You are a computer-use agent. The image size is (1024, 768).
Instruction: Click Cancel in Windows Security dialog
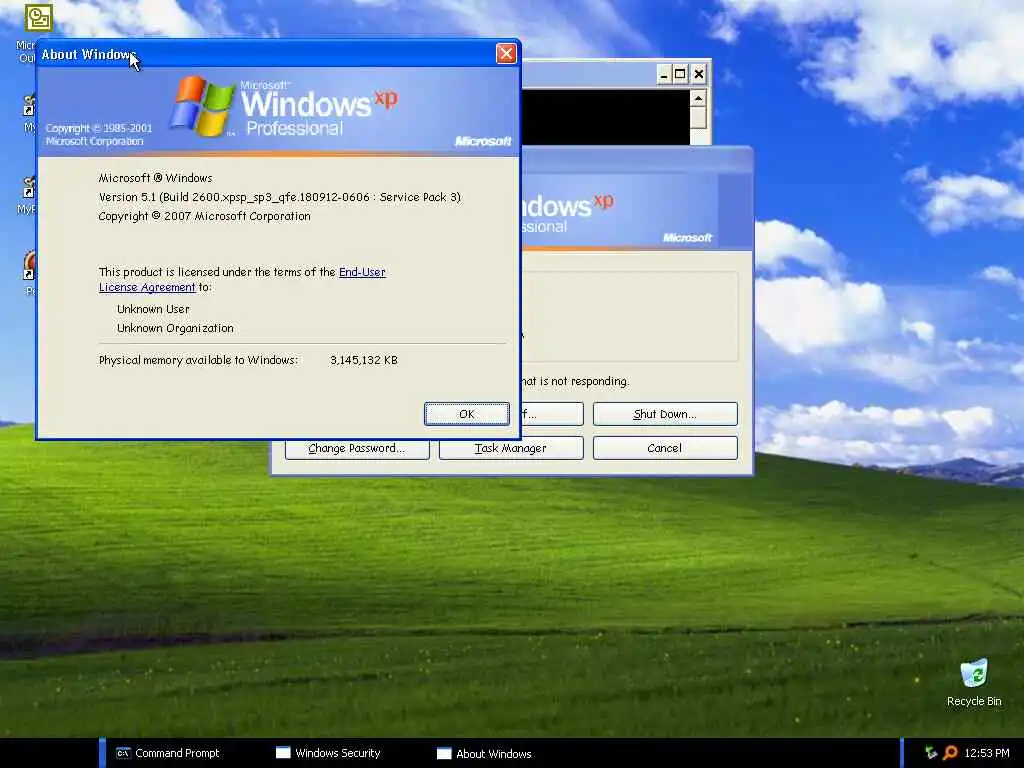point(665,448)
